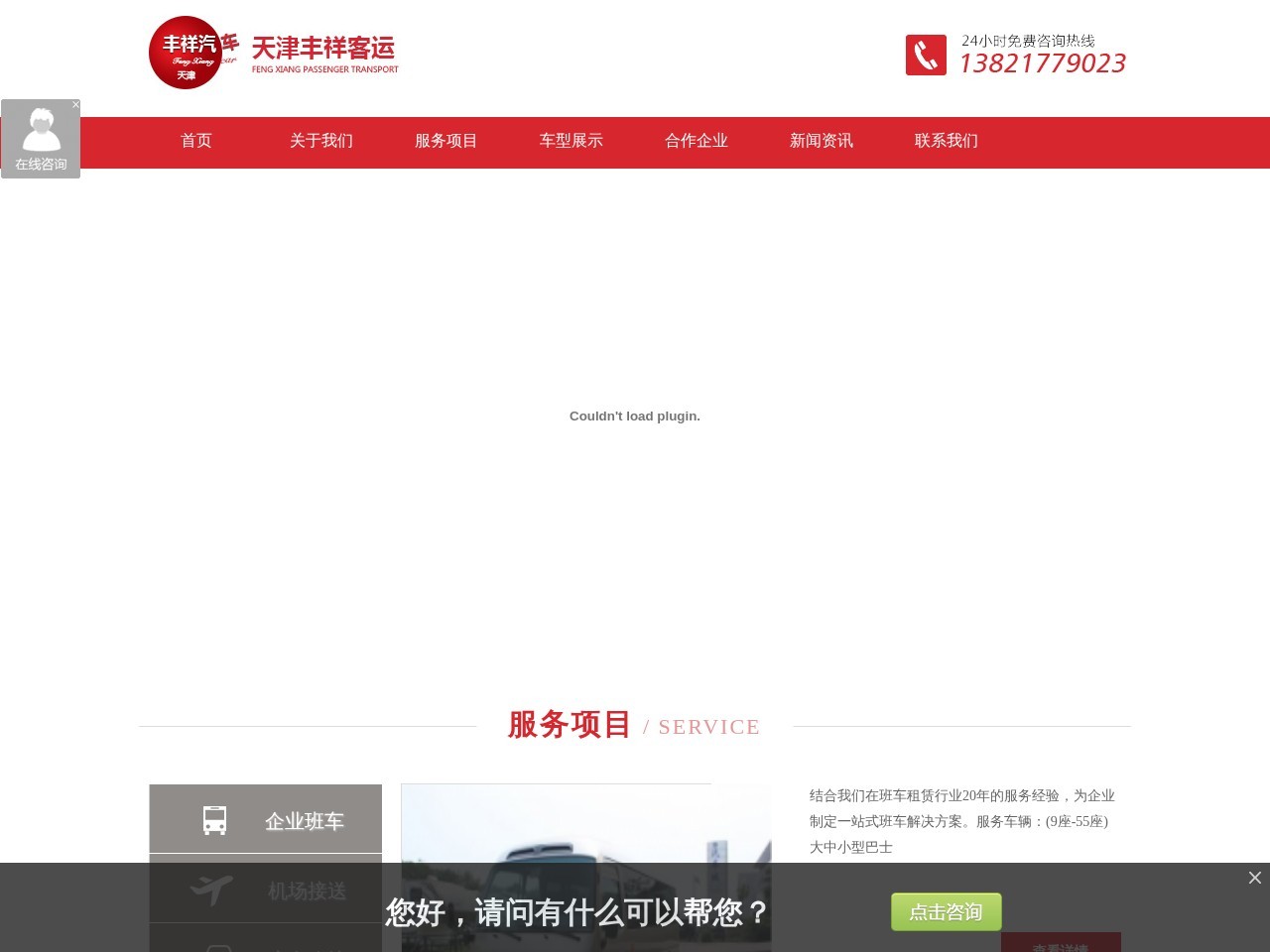1270x952 pixels.
Task: Click the 您好，请问有什么可以帮您？ banner text
Action: pyautogui.click(x=578, y=912)
